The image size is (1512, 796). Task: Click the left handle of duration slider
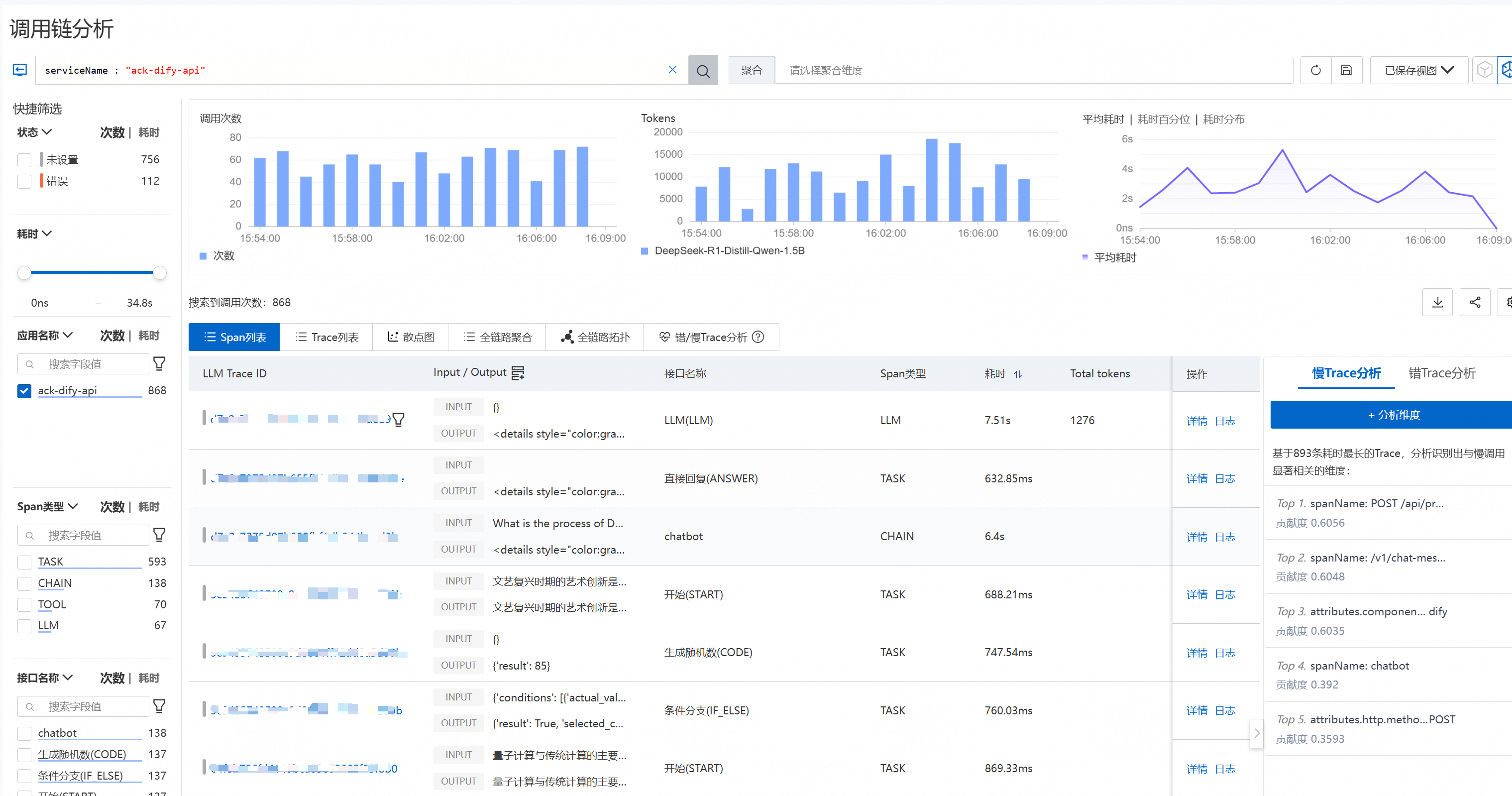(24, 272)
